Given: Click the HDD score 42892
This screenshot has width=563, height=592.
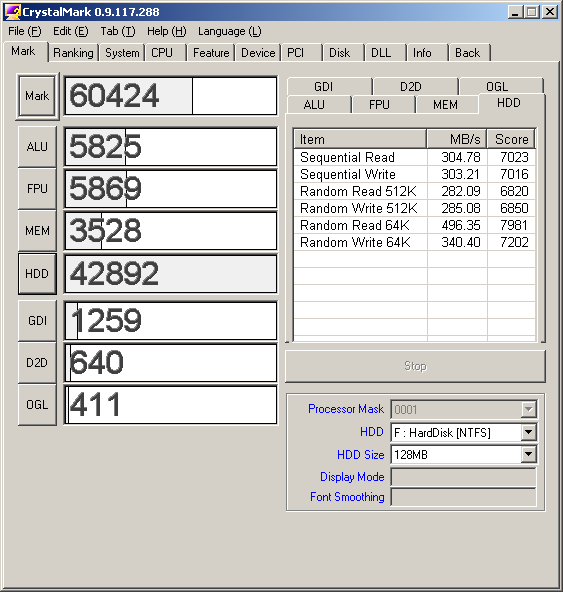Looking at the screenshot, I should [114, 273].
